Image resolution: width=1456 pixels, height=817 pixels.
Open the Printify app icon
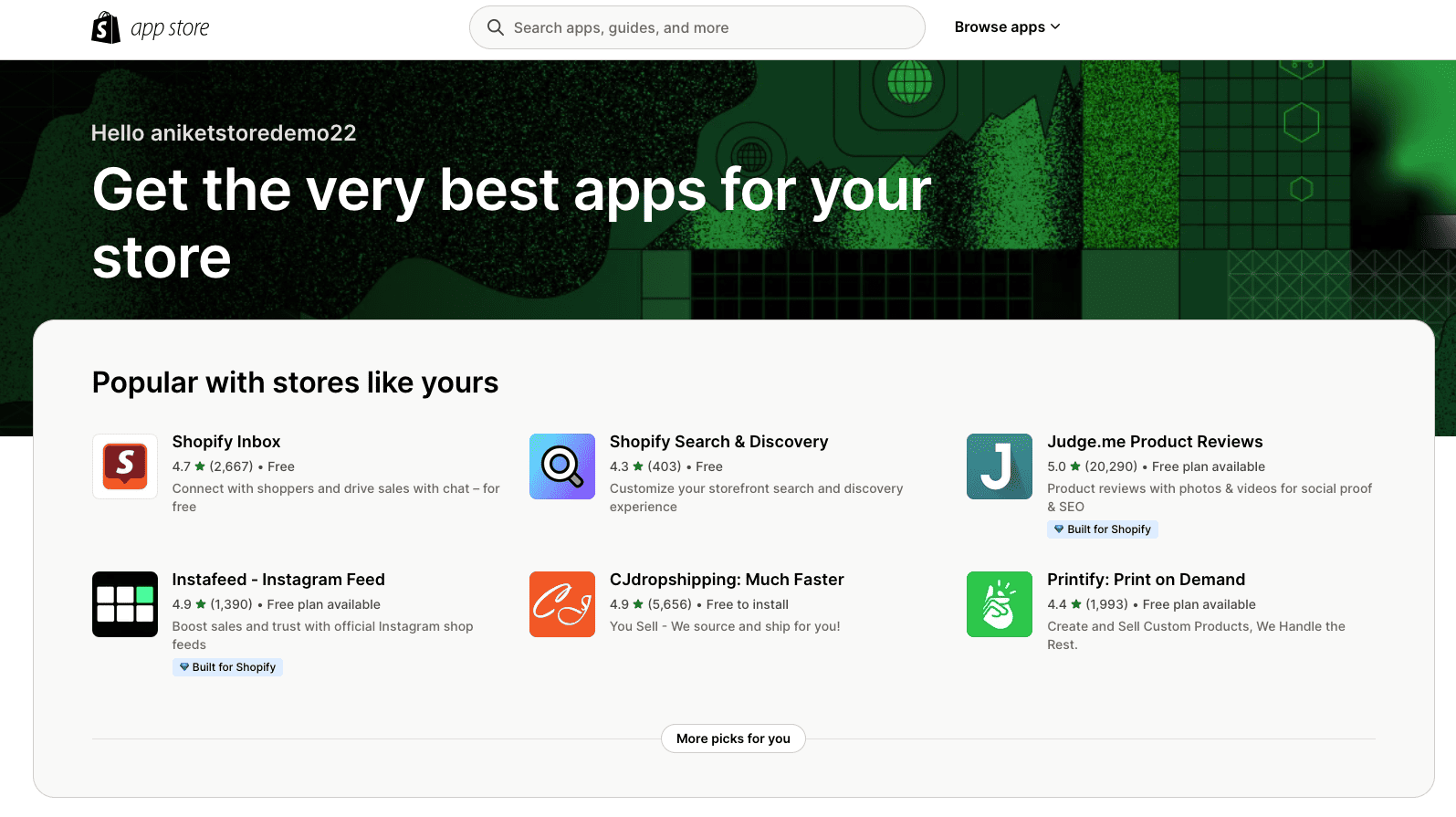coord(1000,604)
